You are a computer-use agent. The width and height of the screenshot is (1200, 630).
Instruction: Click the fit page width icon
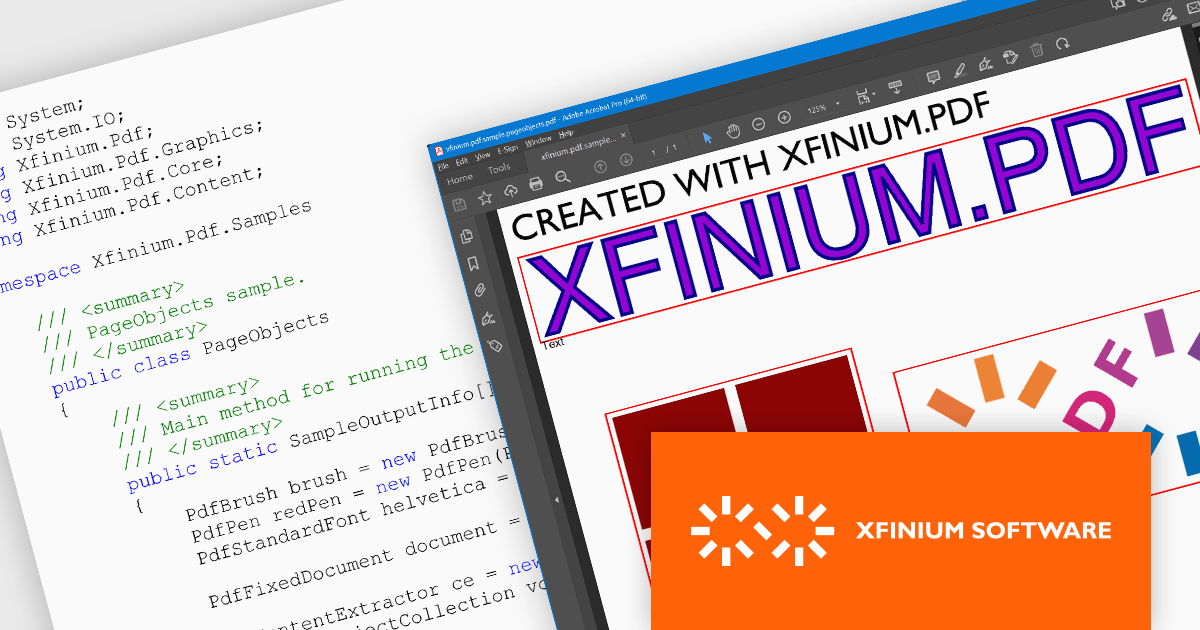[x=862, y=96]
